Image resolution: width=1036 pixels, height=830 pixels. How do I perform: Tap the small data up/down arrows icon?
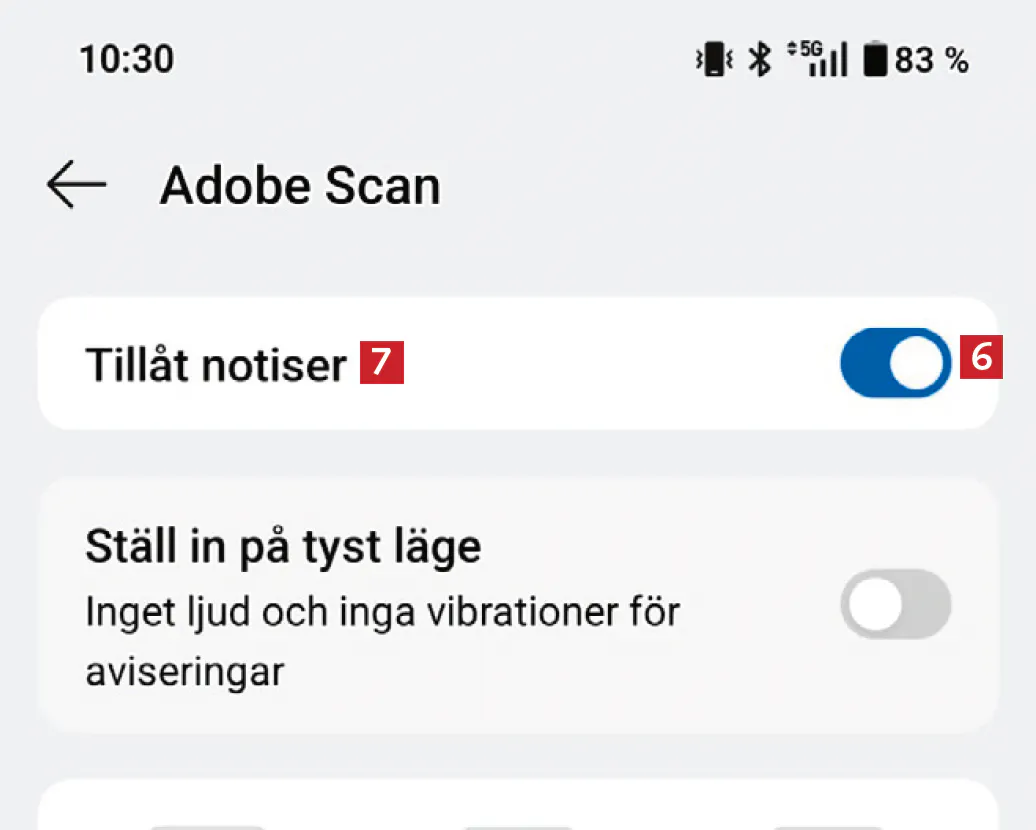pos(793,48)
